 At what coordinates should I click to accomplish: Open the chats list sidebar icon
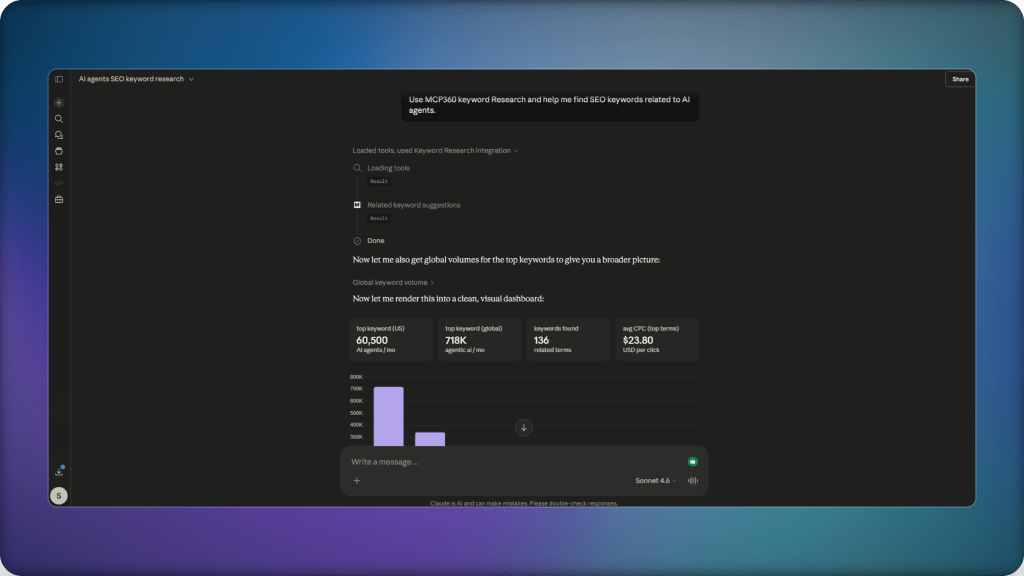tap(59, 135)
